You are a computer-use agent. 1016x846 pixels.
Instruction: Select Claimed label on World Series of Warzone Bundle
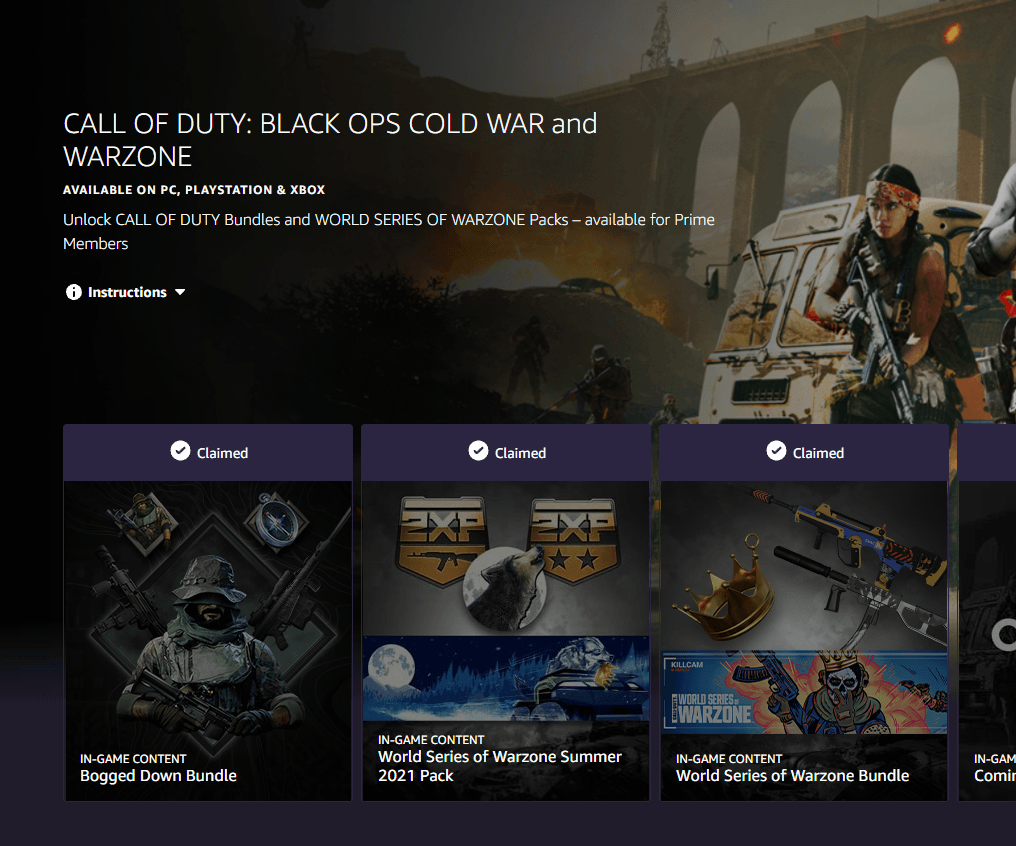pos(818,453)
